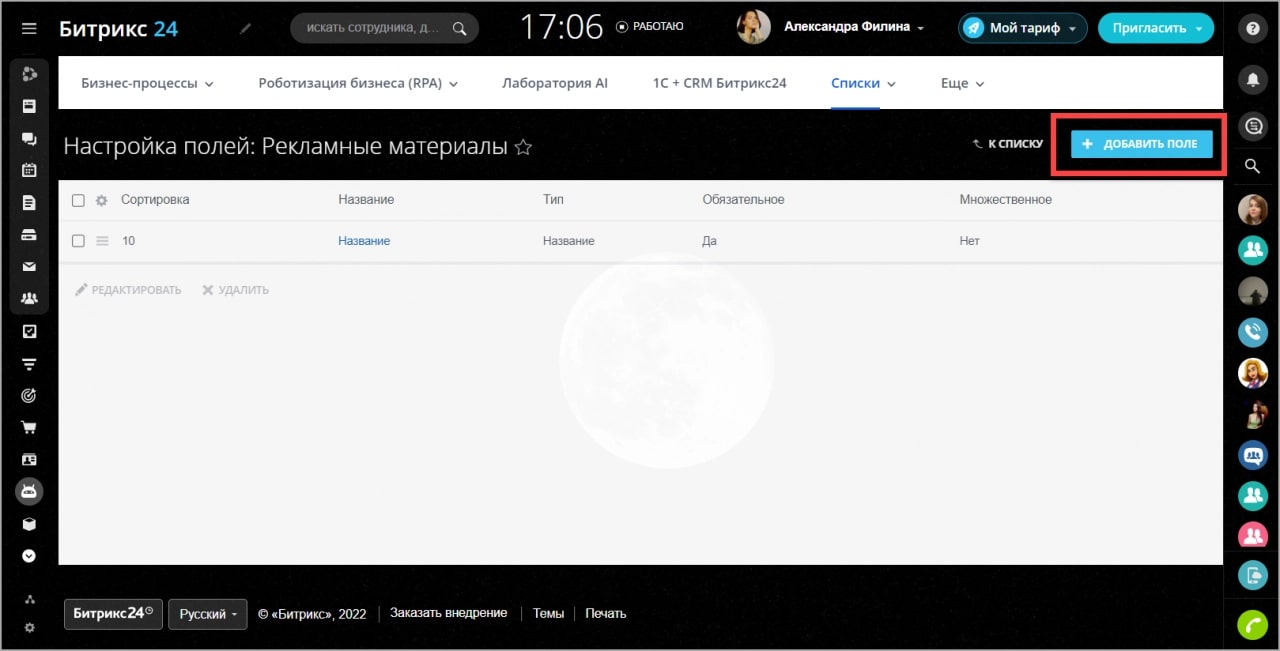Open the mail envelope icon in sidebar
This screenshot has width=1280, height=651.
(29, 266)
